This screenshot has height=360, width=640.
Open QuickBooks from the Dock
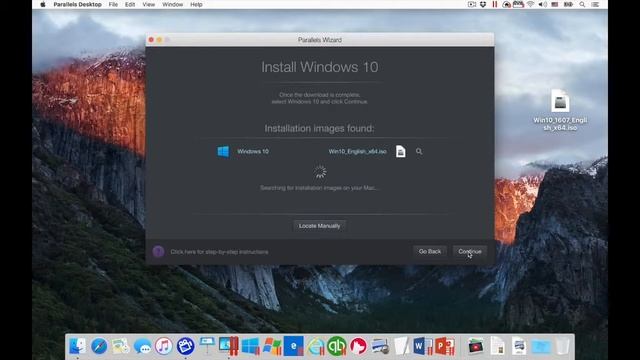pos(337,346)
